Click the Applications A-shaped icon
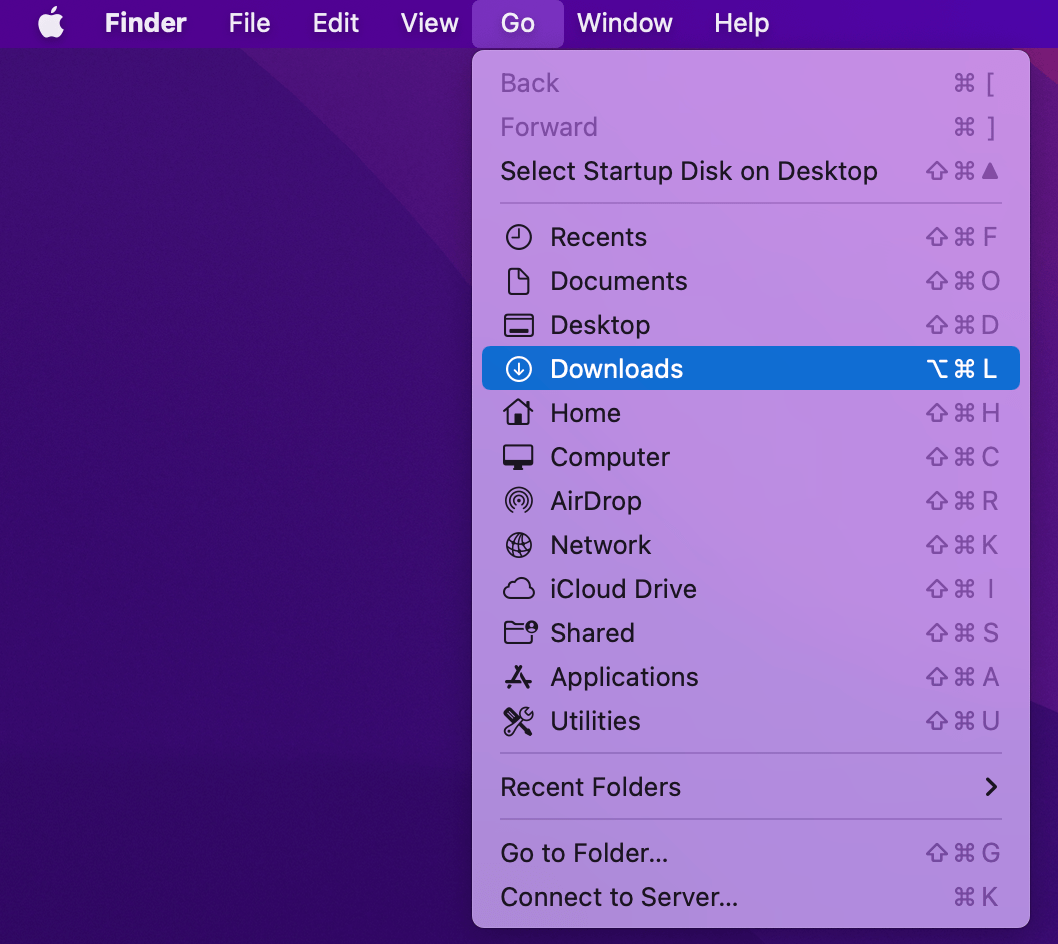The image size is (1058, 944). [x=518, y=677]
